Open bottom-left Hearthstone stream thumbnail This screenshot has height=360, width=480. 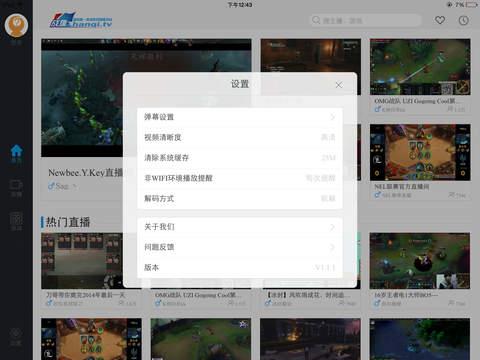(x=91, y=339)
